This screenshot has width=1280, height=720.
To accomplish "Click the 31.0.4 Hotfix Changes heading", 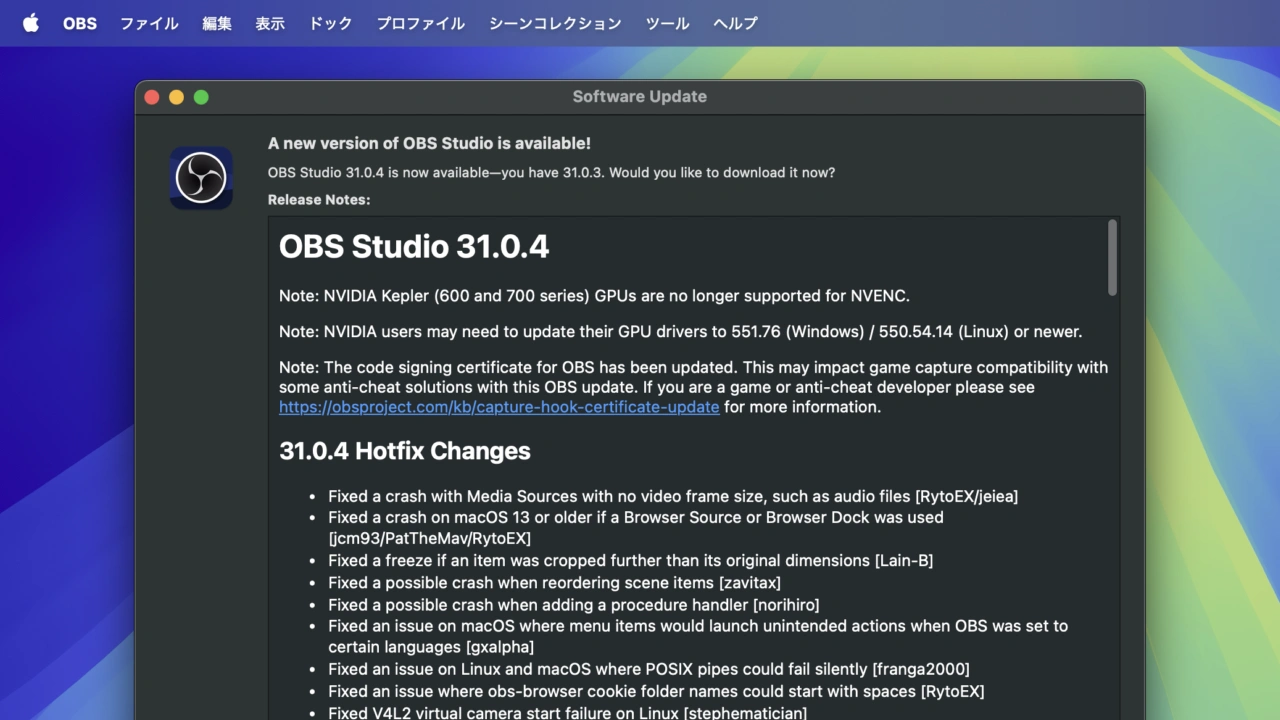I will (405, 451).
